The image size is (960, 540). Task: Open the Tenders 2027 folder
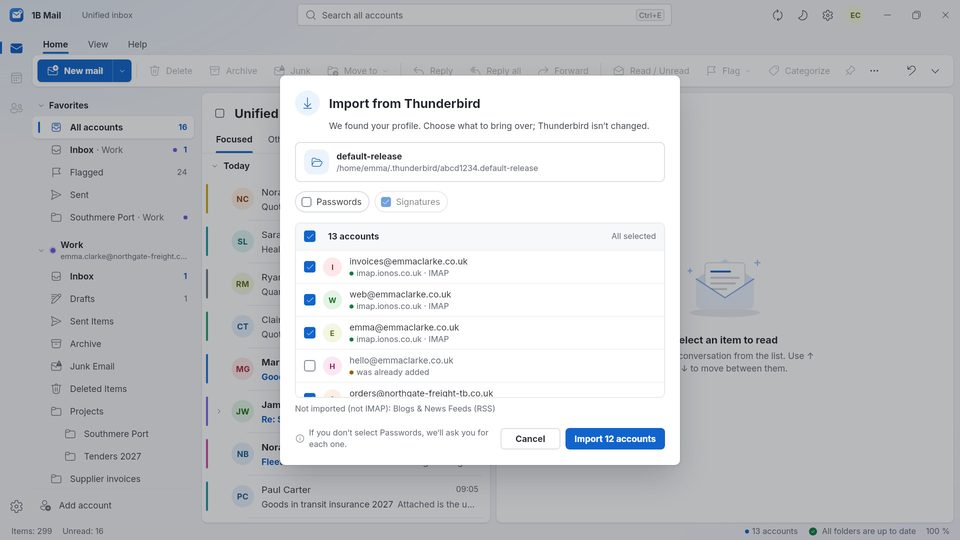pyautogui.click(x=113, y=456)
